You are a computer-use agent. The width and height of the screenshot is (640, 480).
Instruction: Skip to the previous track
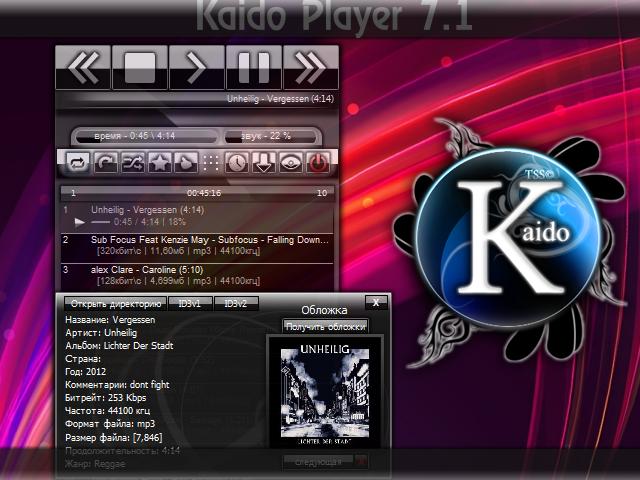tap(84, 68)
